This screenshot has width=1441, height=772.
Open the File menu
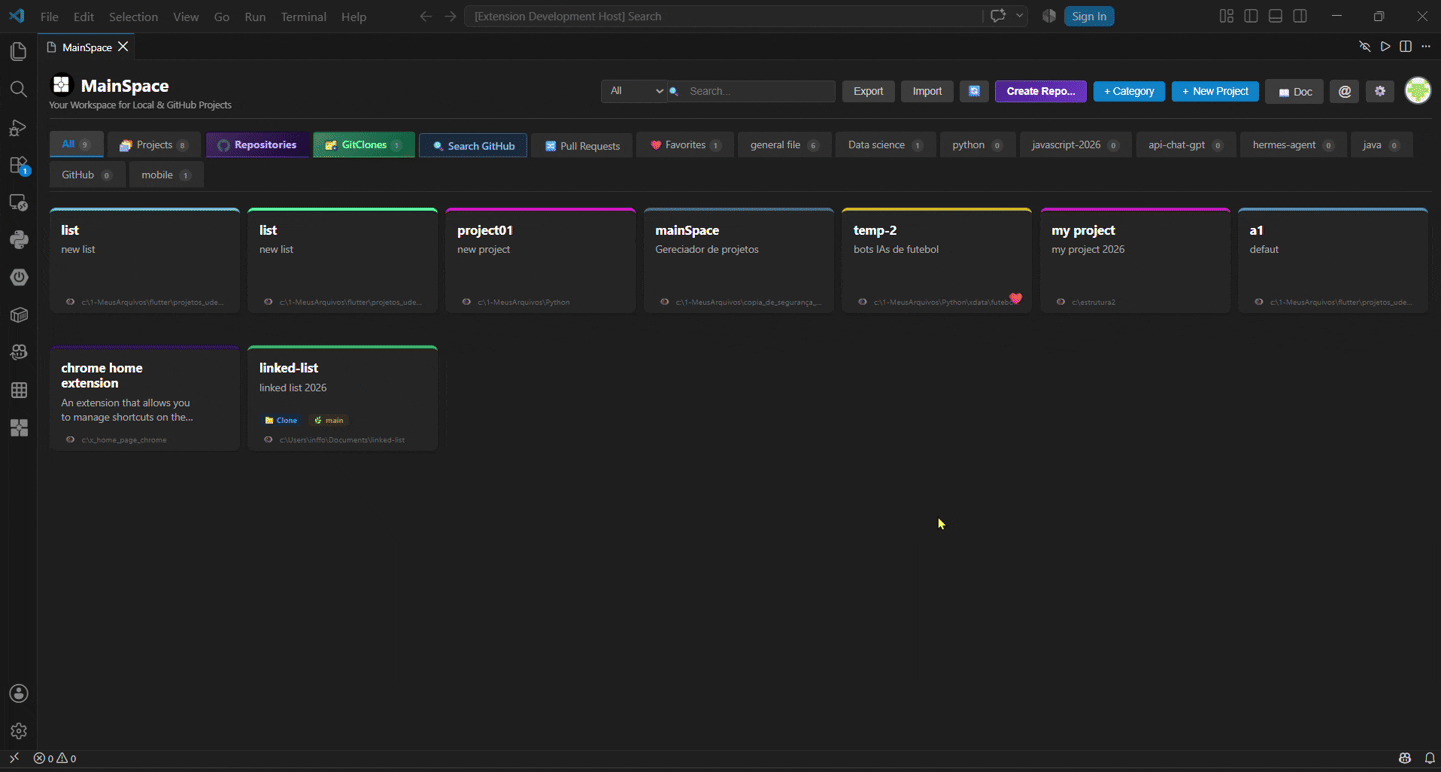(49, 17)
